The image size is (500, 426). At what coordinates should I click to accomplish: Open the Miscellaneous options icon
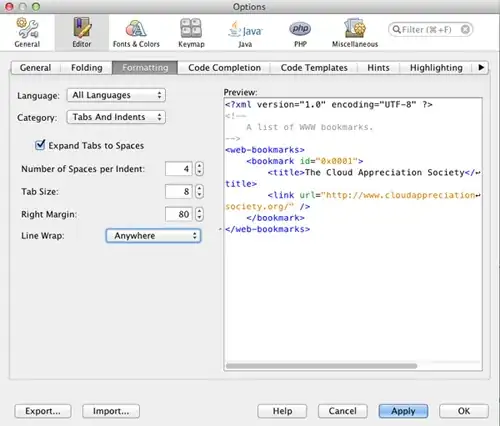[355, 28]
